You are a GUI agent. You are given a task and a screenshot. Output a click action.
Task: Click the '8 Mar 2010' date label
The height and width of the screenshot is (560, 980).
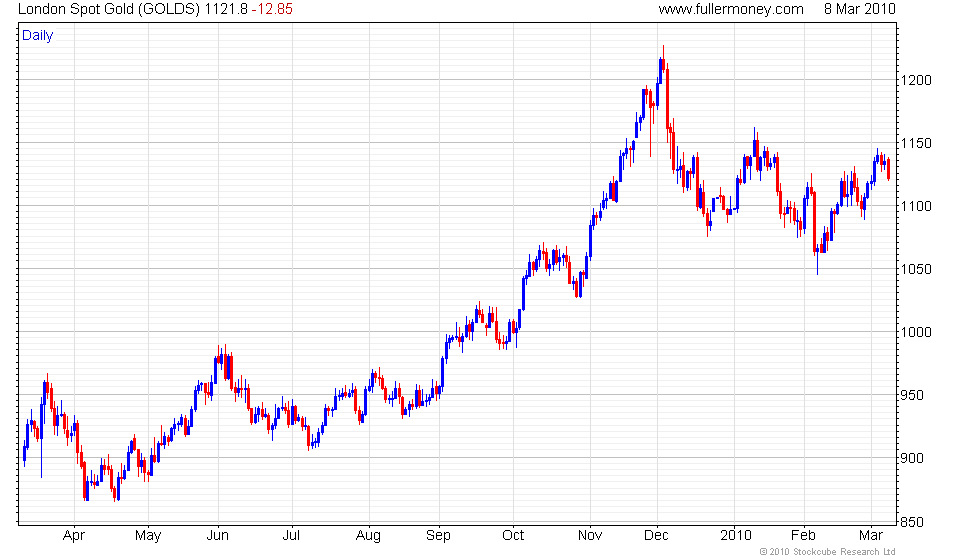859,9
